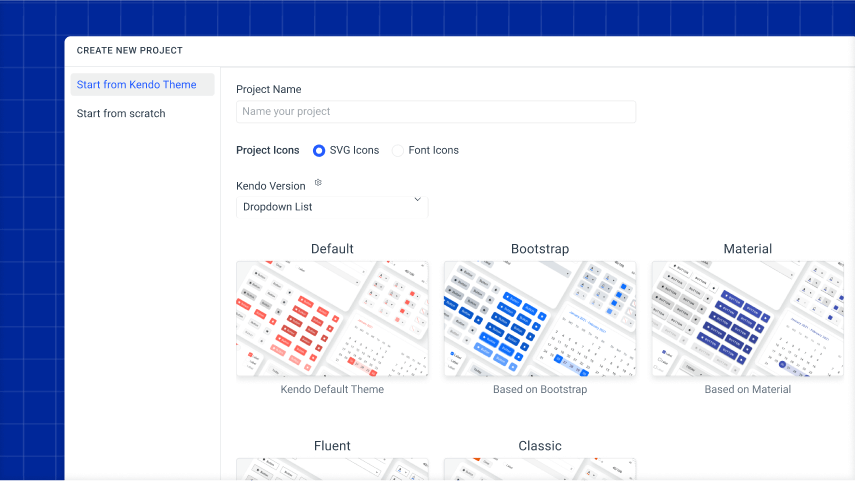Click the icon beside Kendo Version label
The width and height of the screenshot is (855, 481).
318,183
